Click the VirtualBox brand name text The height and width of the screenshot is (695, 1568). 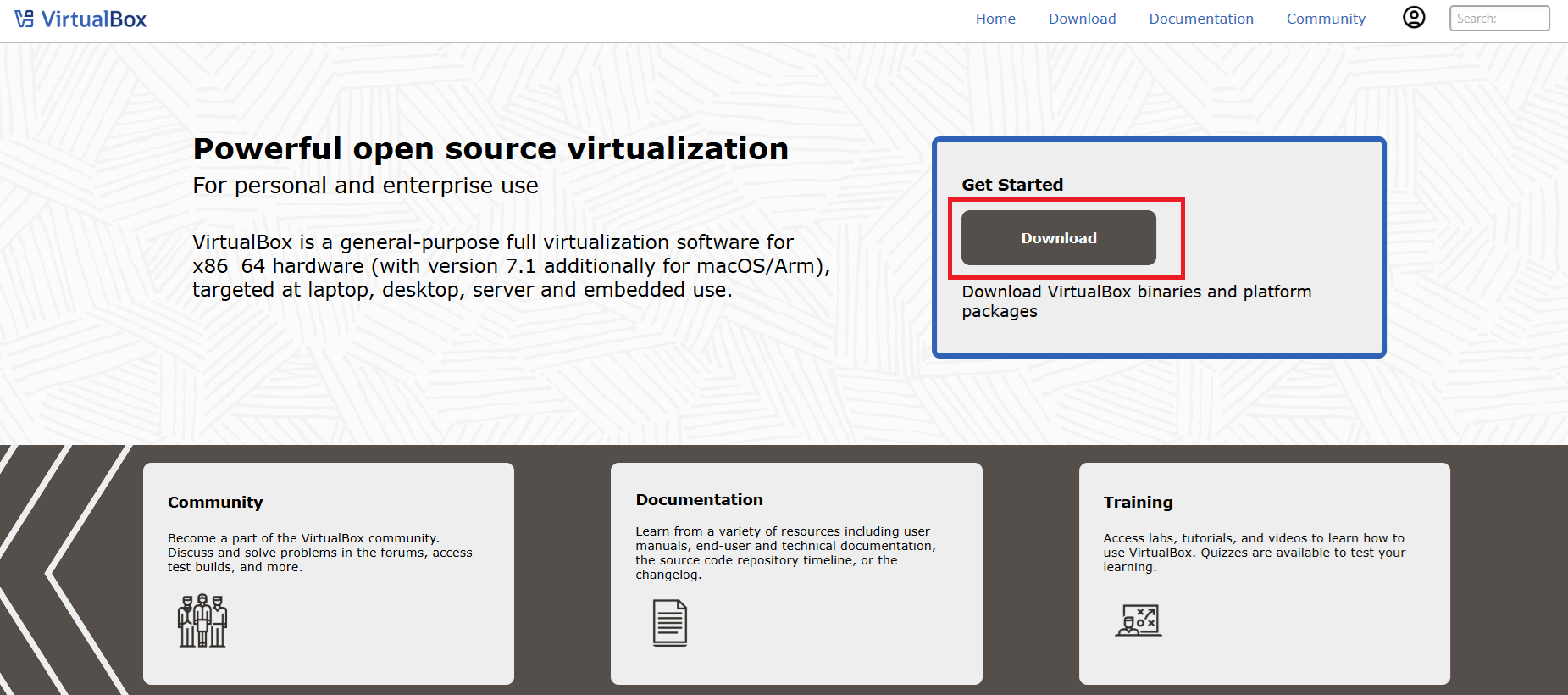coord(94,19)
